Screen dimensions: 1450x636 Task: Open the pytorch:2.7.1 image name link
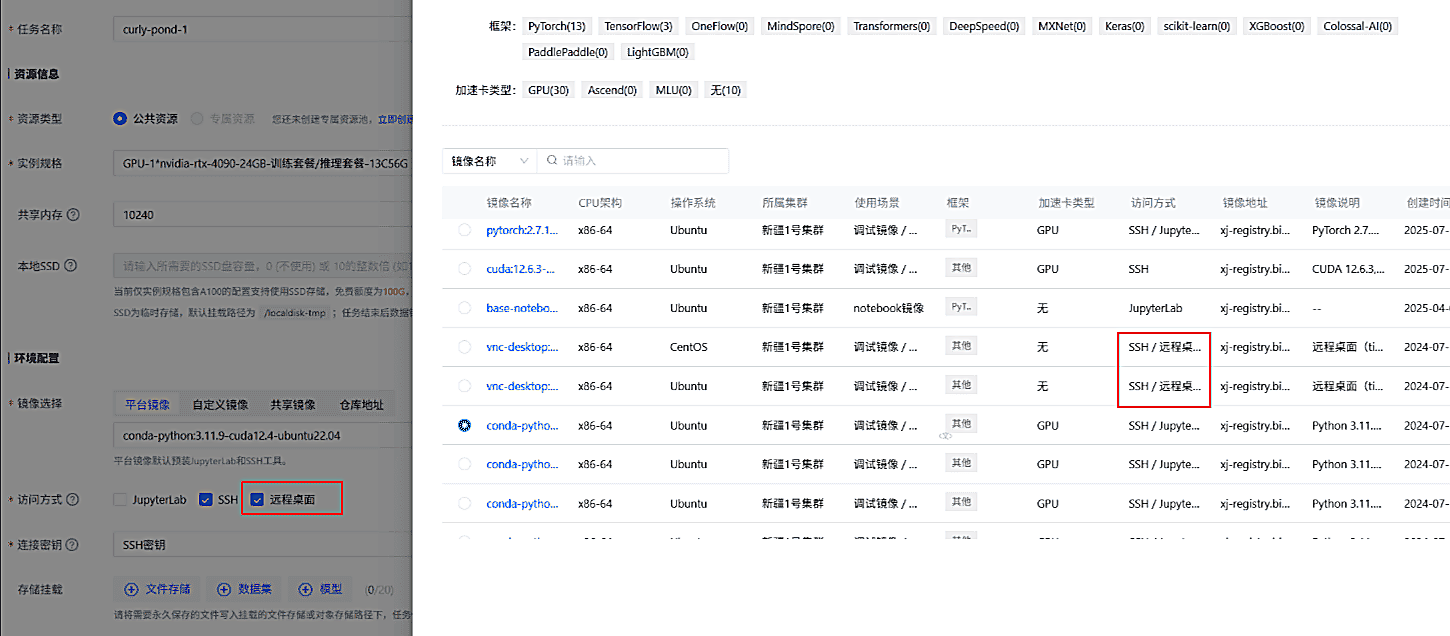pyautogui.click(x=522, y=230)
